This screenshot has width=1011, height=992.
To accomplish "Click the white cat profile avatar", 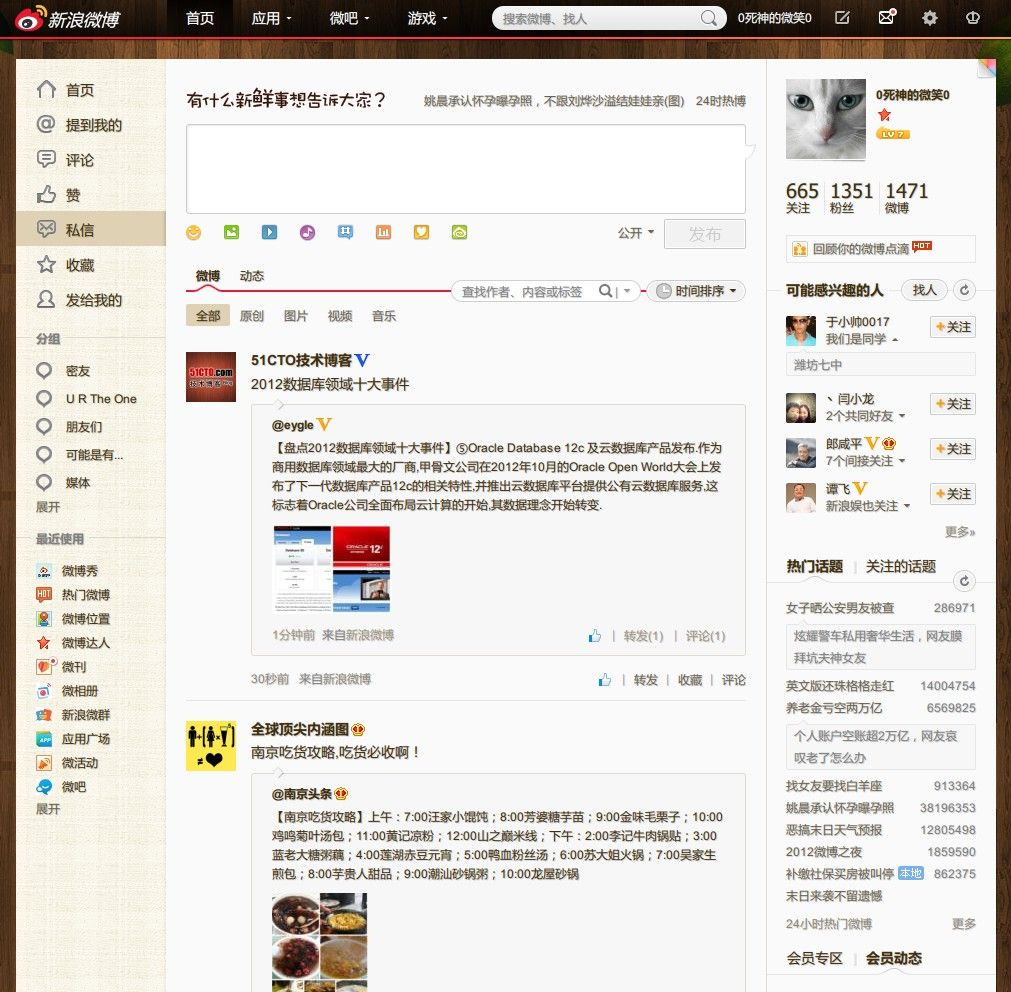I will click(825, 119).
